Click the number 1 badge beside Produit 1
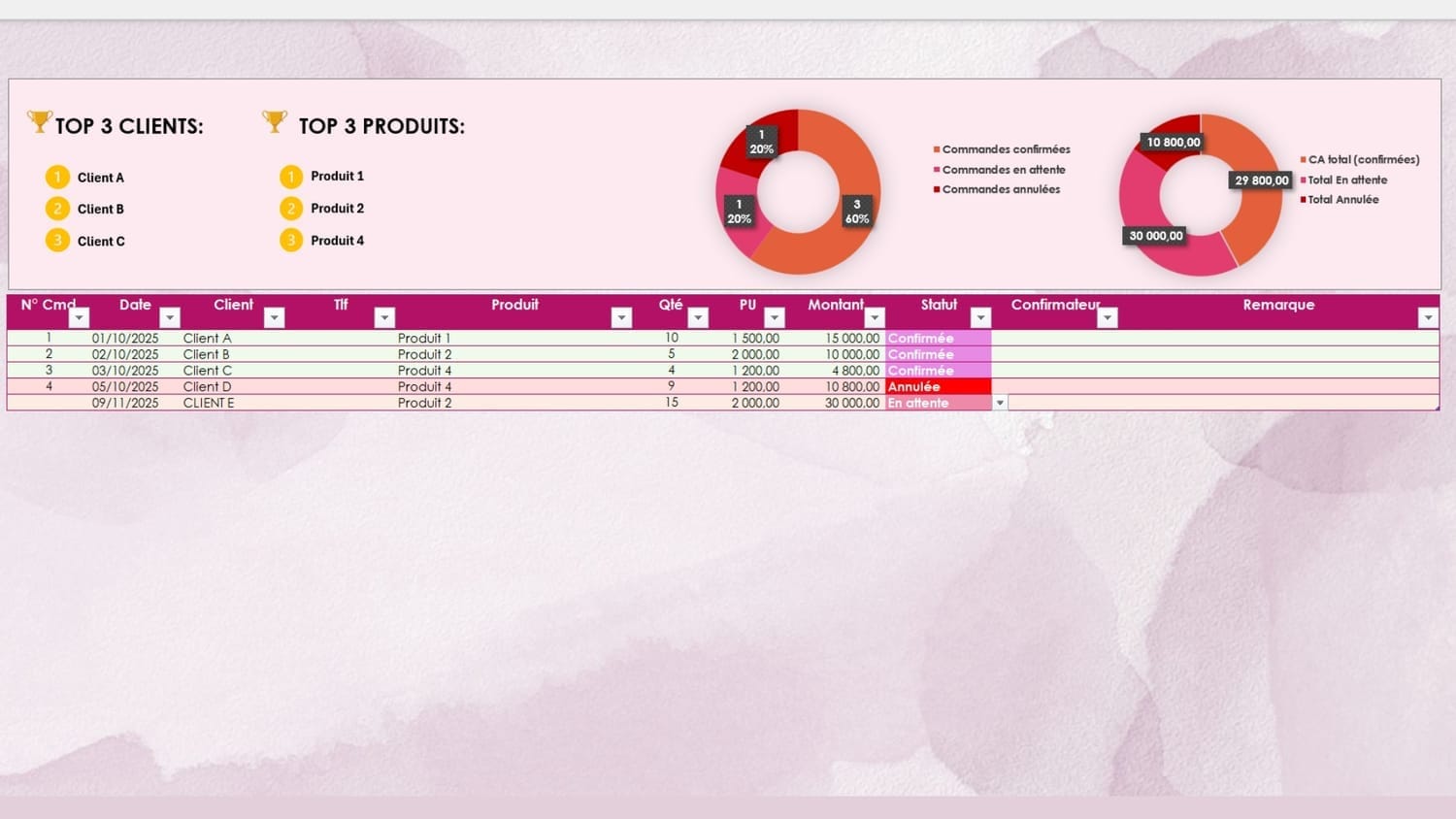The image size is (1456, 819). [x=291, y=177]
